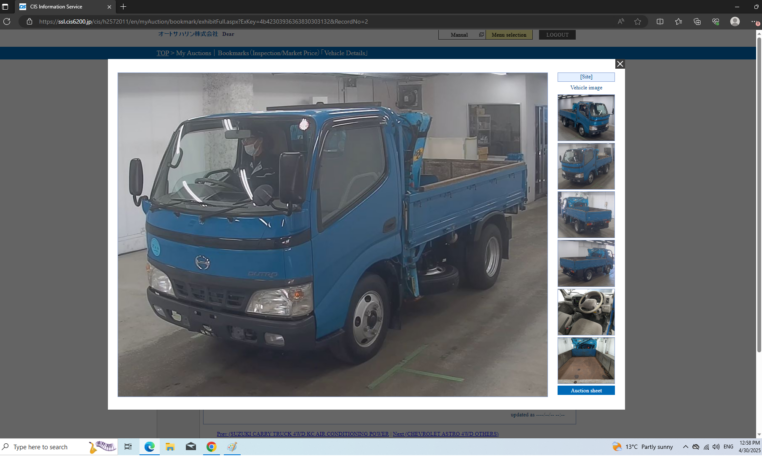Screen dimensions: 762x456
Task: Open the front-left view truck thumbnail
Action: tap(586, 166)
